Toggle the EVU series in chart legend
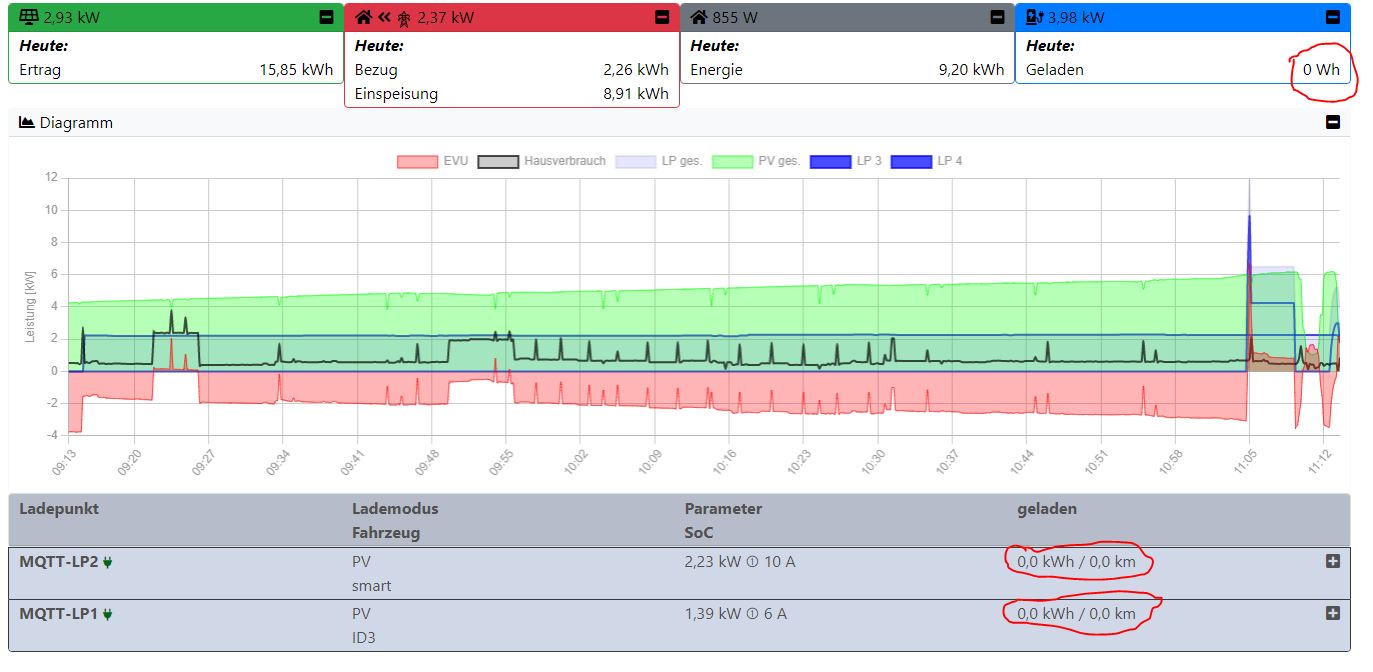 pos(417,161)
